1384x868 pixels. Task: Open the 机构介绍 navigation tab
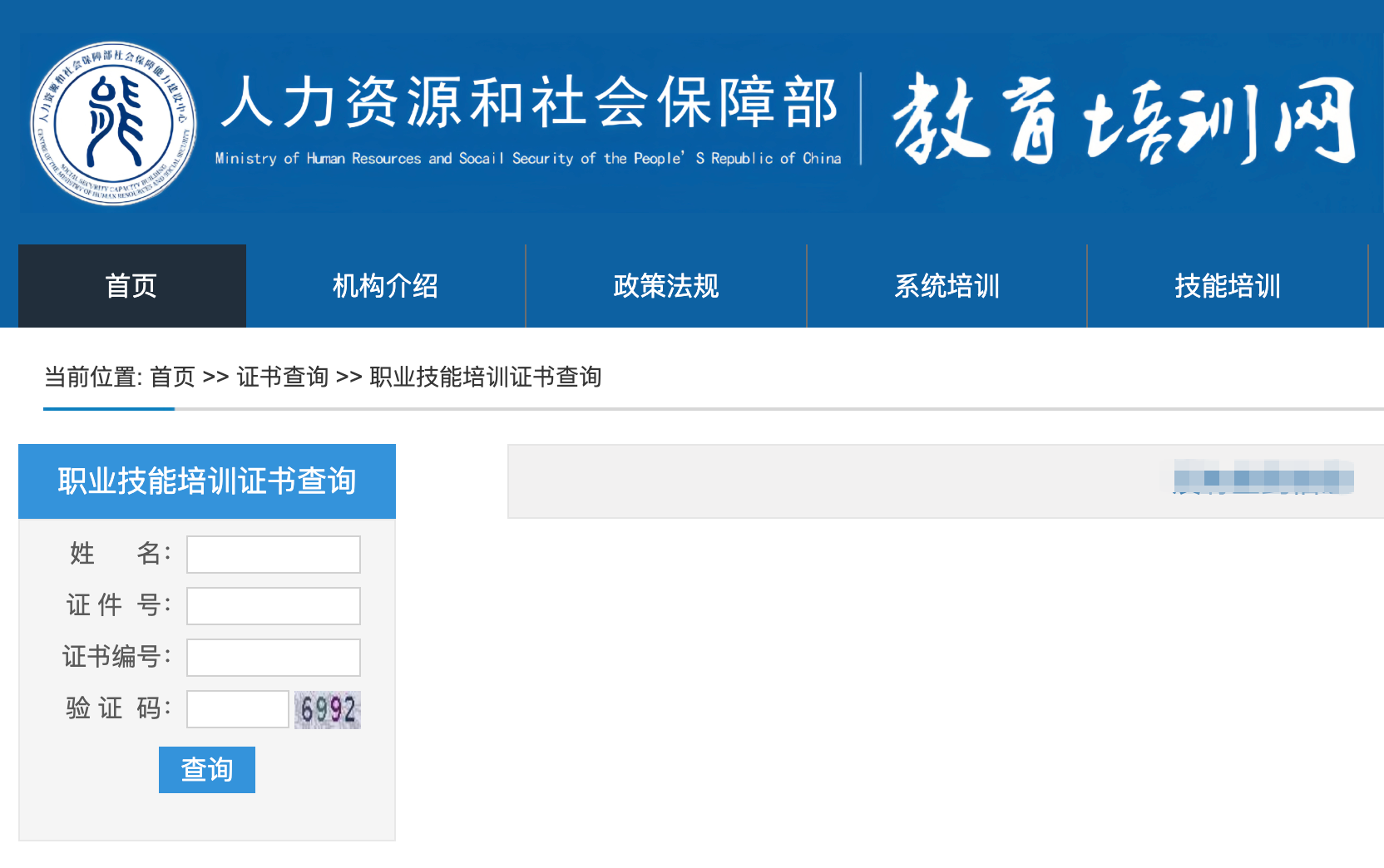386,286
